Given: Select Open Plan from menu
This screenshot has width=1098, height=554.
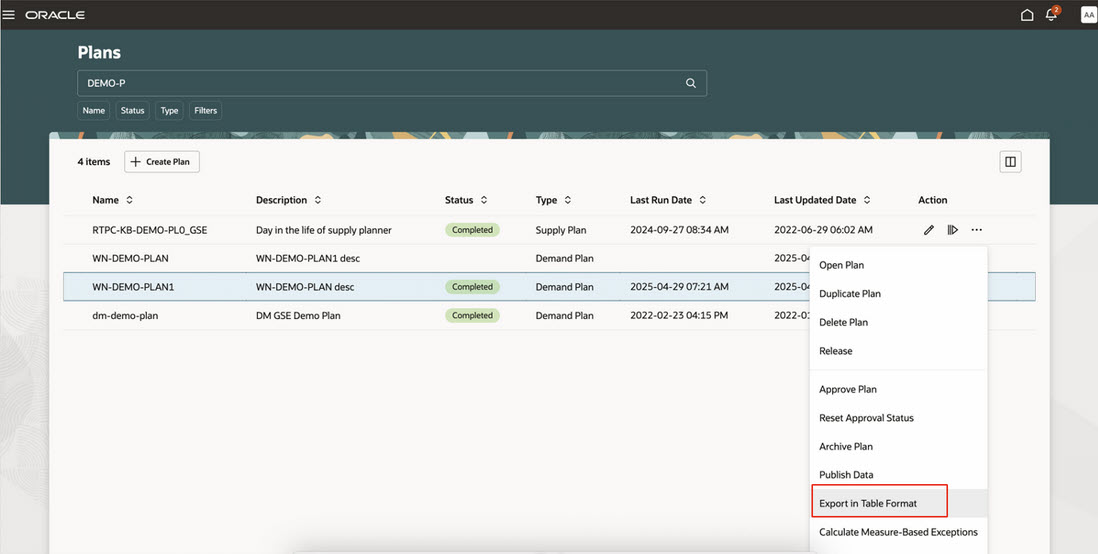Looking at the screenshot, I should point(898,265).
